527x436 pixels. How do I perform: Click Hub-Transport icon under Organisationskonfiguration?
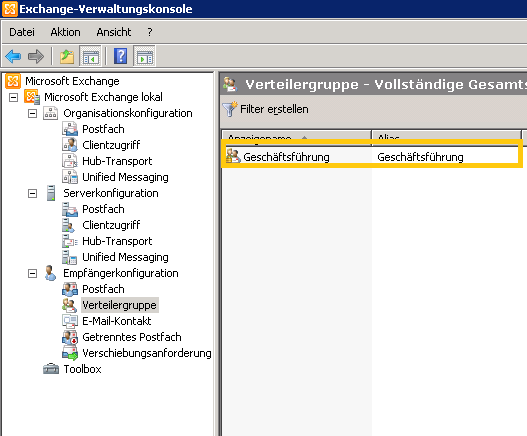point(70,161)
